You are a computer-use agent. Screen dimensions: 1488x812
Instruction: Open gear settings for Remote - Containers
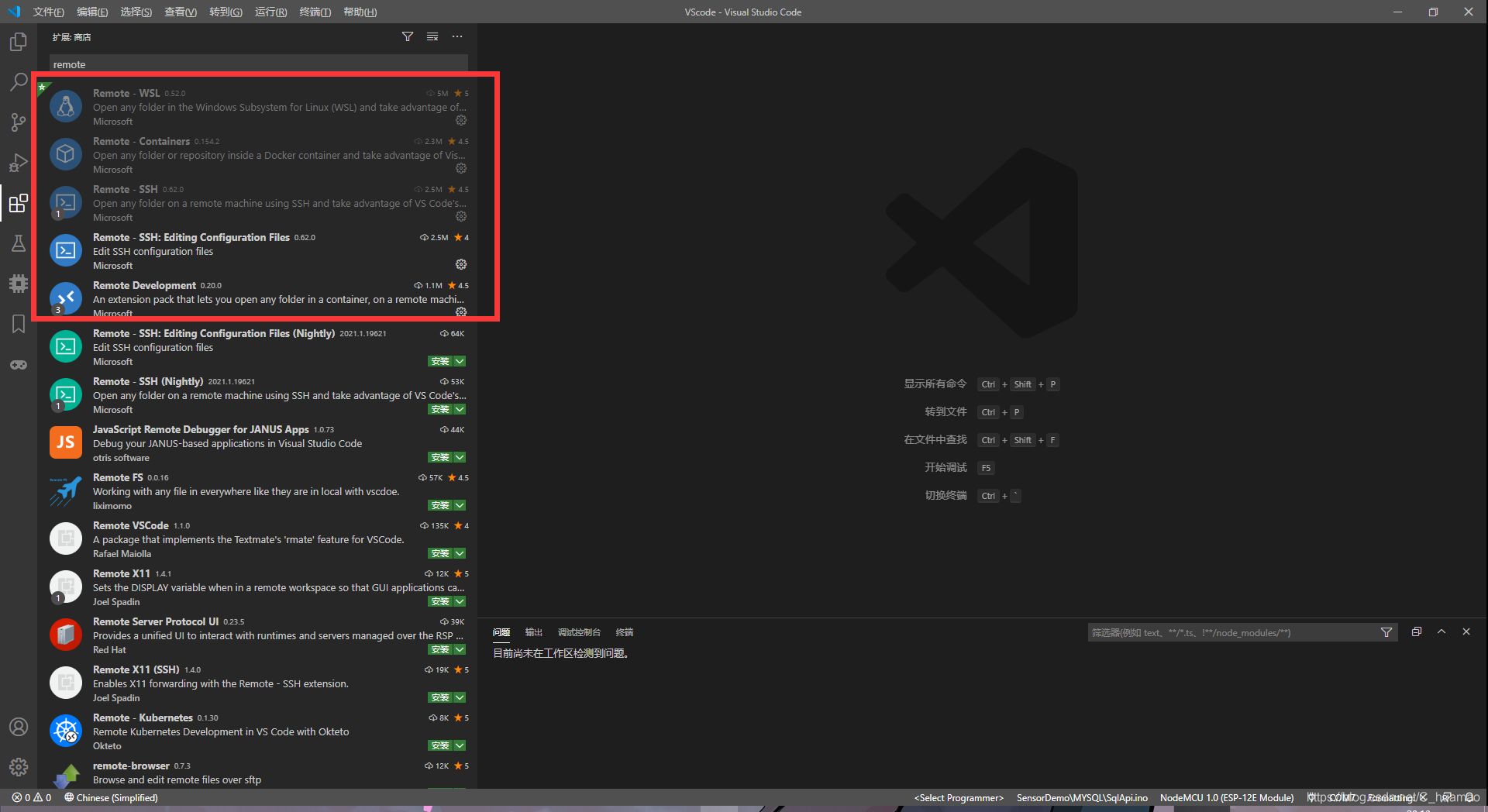pos(461,168)
